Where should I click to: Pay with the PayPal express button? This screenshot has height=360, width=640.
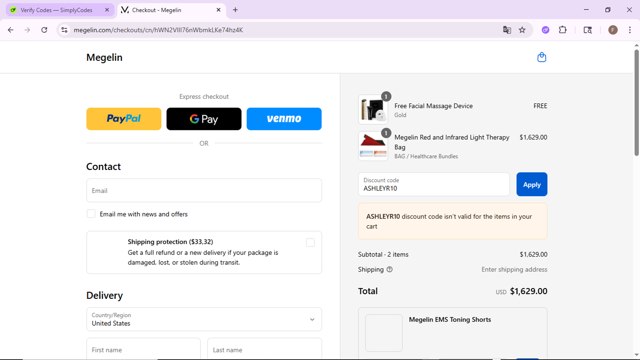click(124, 119)
